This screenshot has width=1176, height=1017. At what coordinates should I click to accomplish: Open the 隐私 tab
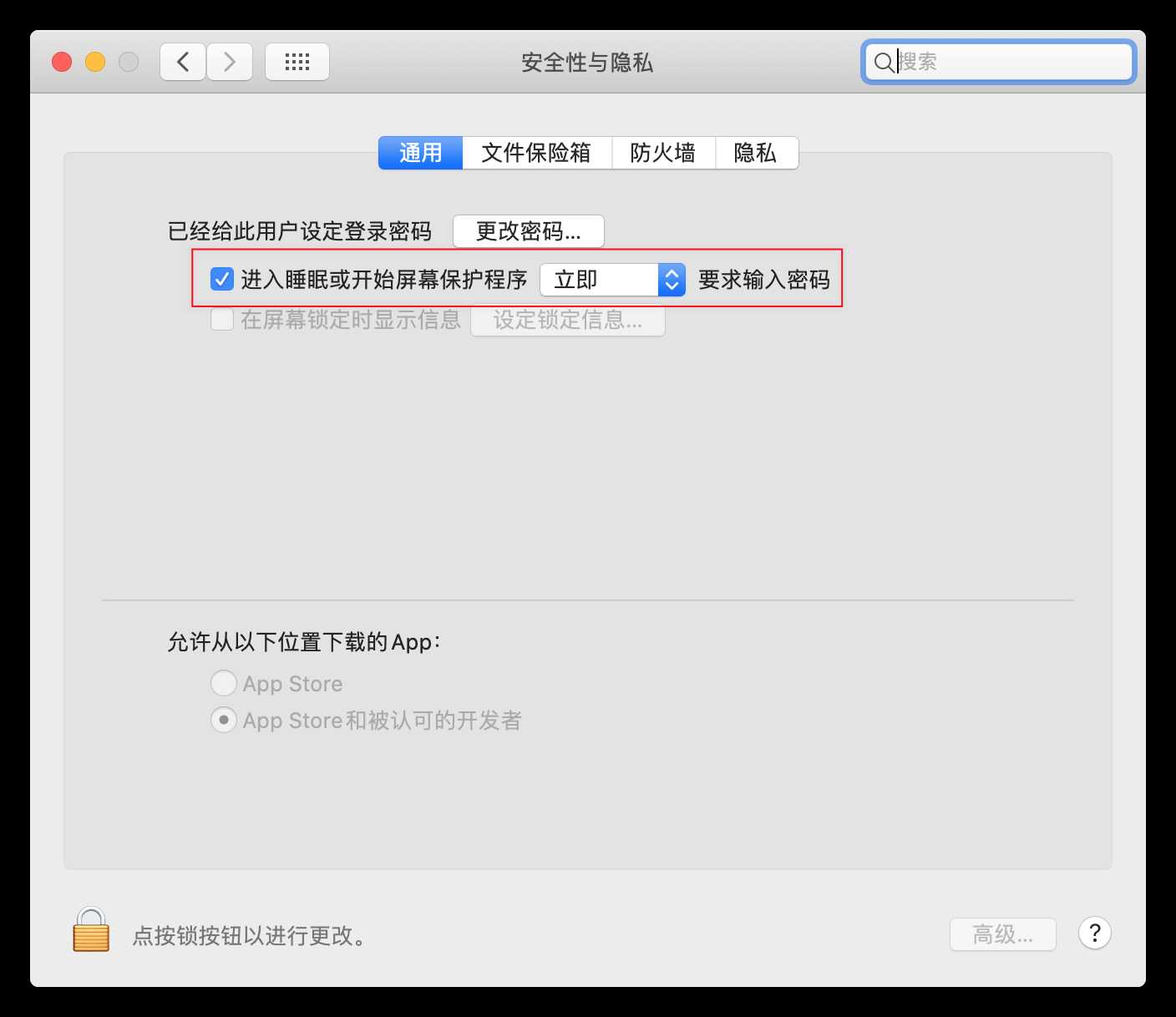[756, 153]
